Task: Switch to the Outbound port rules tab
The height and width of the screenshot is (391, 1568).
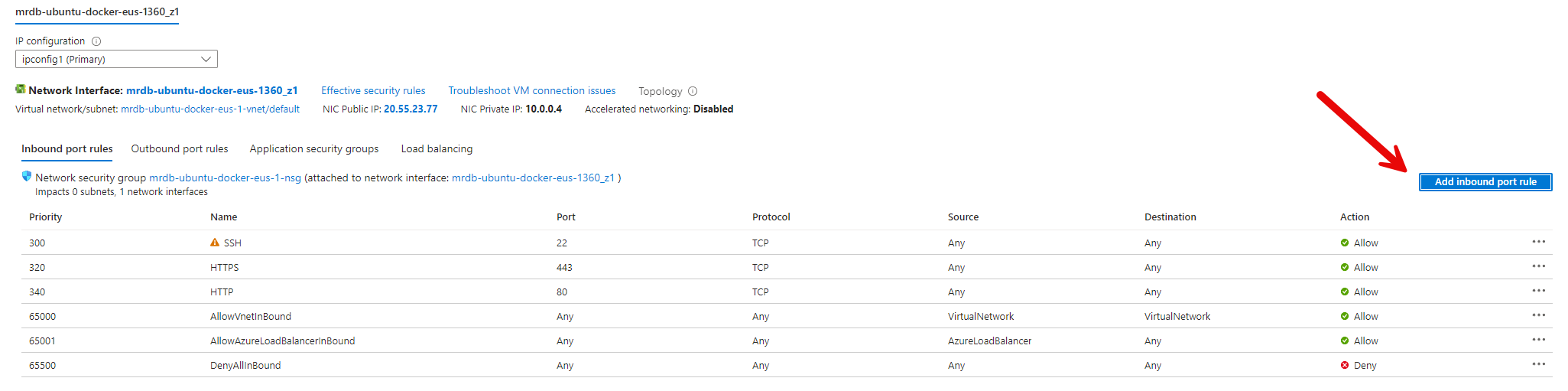Action: 180,148
